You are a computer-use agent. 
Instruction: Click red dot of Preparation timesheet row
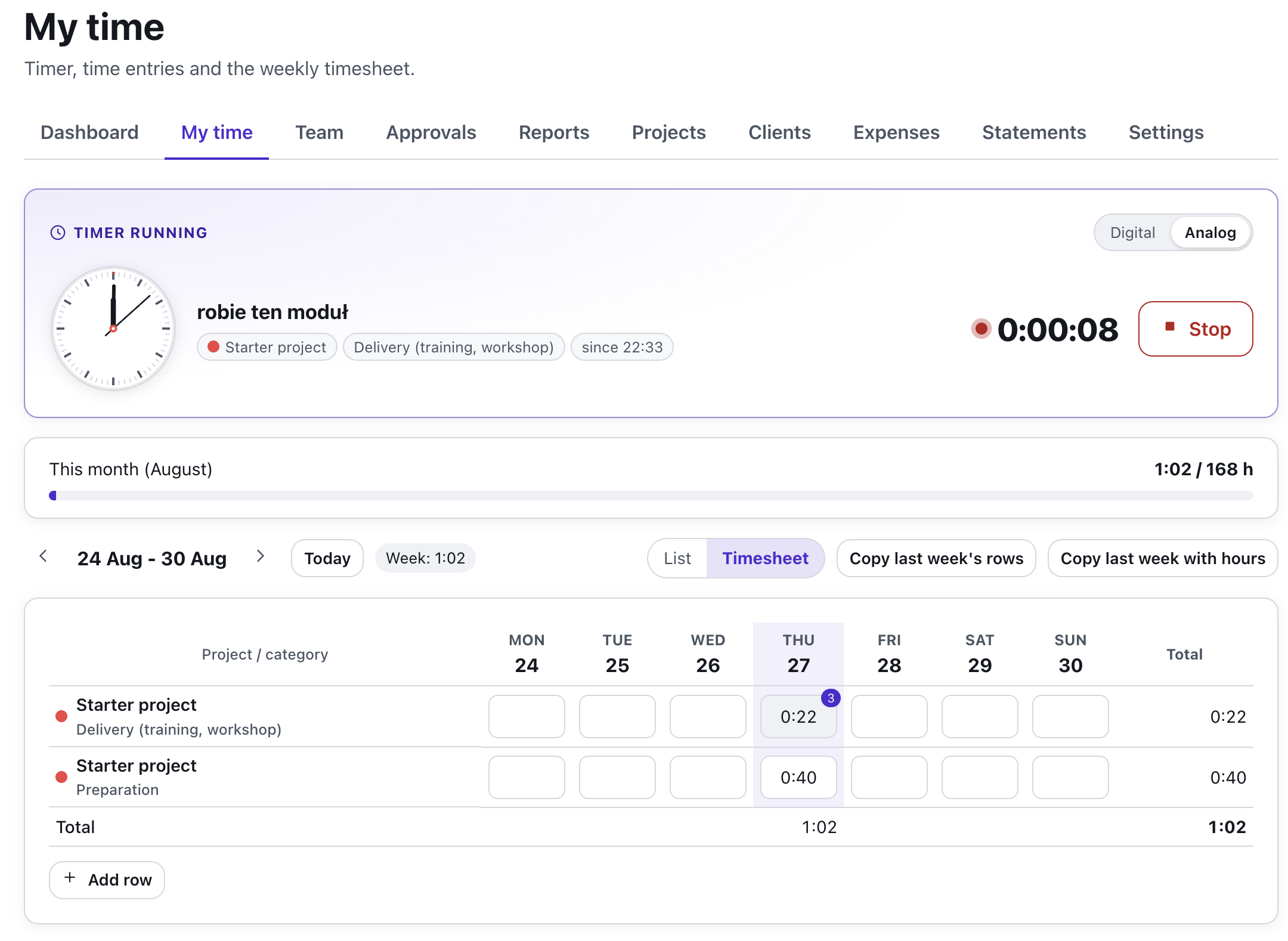61,777
